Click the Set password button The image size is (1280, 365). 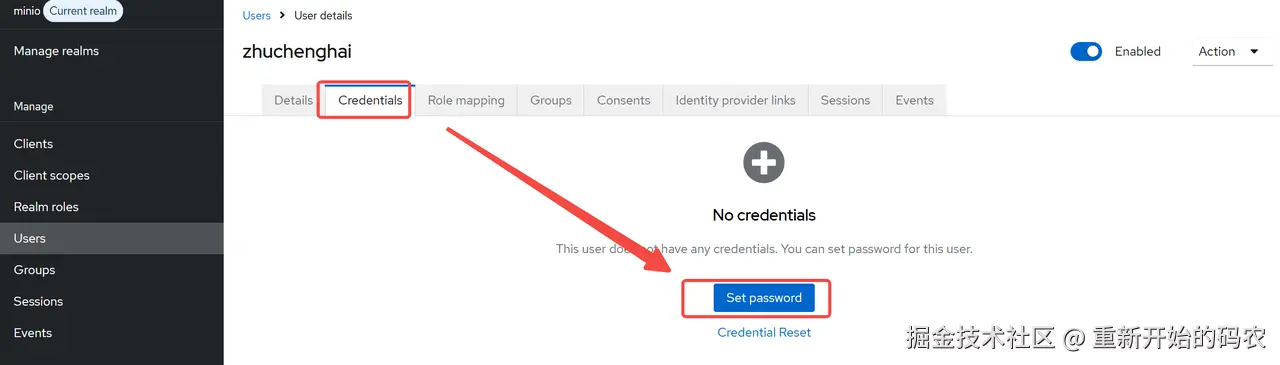tap(764, 298)
